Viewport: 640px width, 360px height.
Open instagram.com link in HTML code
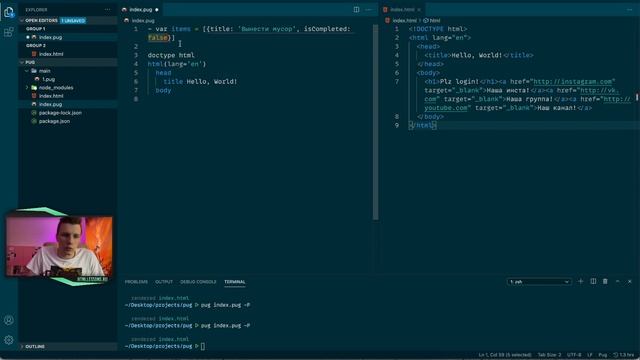click(x=573, y=82)
